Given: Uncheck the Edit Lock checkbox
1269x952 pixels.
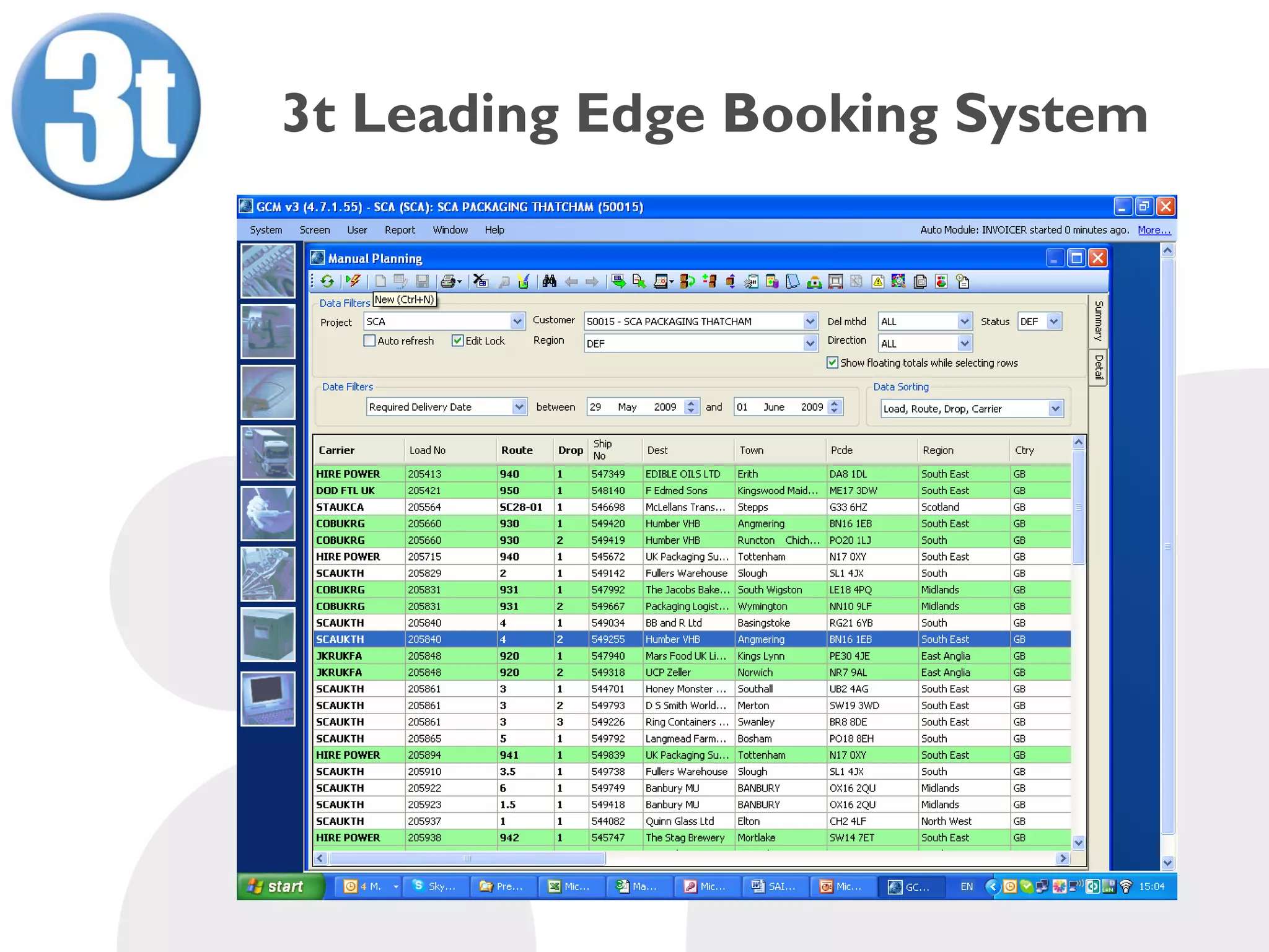Looking at the screenshot, I should point(457,341).
